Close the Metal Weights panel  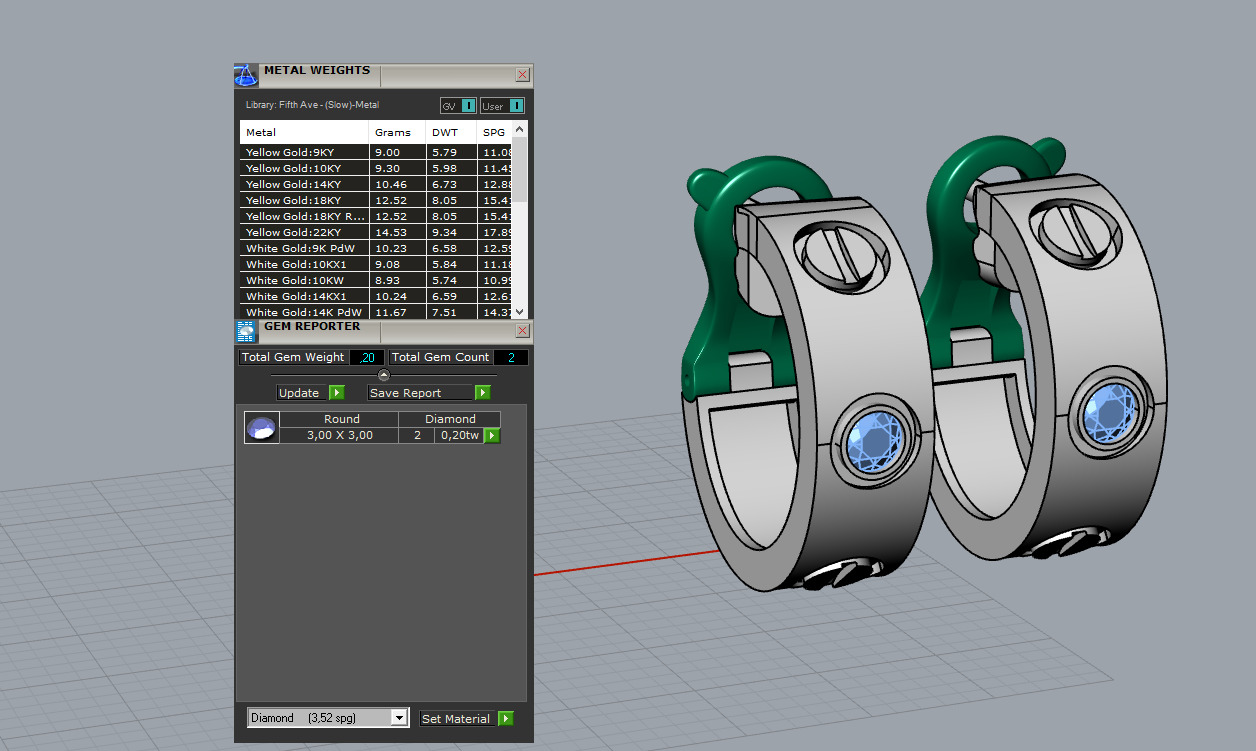522,74
